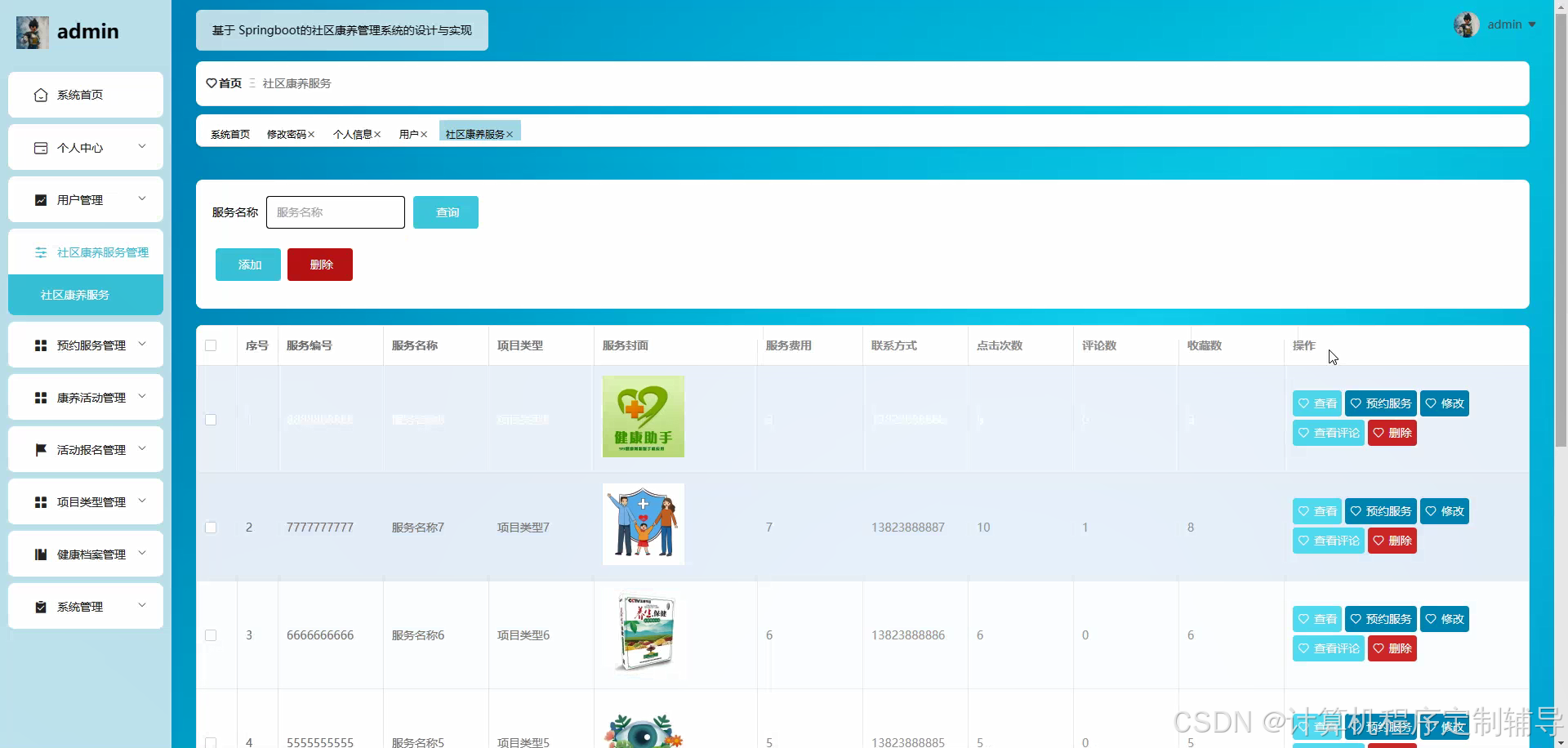Open 社区康养服务 submenu item in sidebar
The width and height of the screenshot is (1568, 748).
[86, 295]
